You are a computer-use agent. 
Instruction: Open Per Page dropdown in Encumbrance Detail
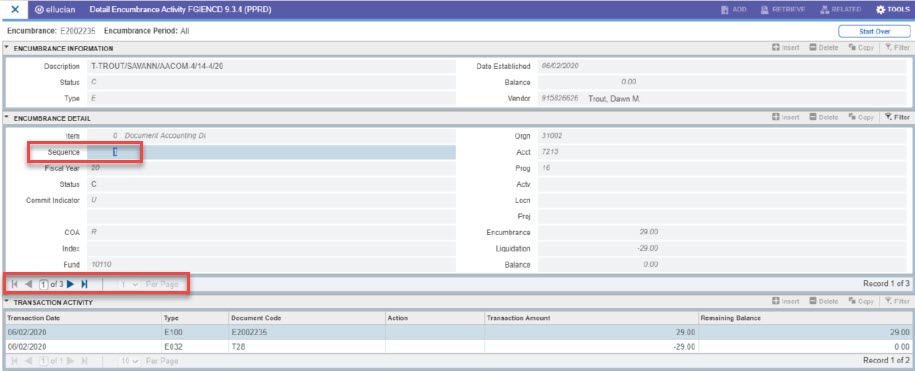coord(130,285)
